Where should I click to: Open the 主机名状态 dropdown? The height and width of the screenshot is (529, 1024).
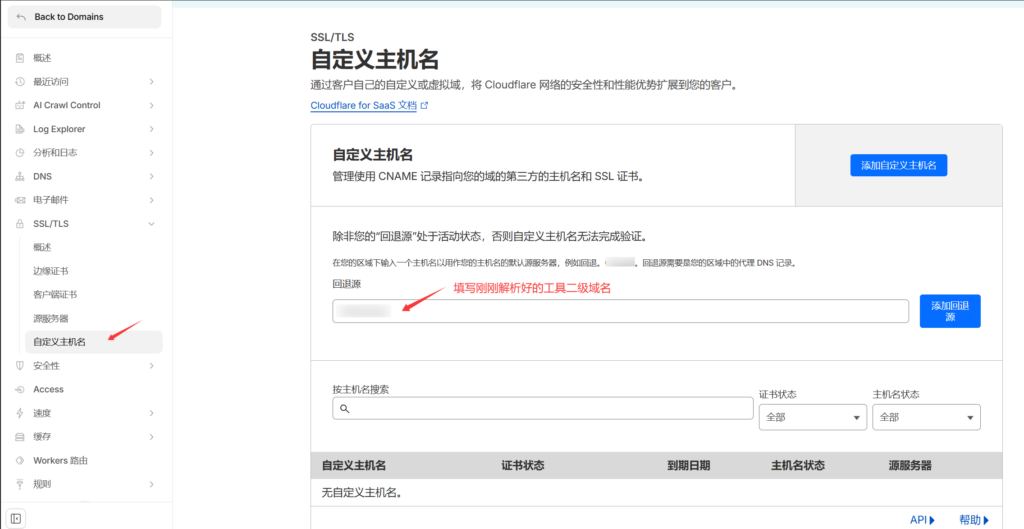(926, 417)
